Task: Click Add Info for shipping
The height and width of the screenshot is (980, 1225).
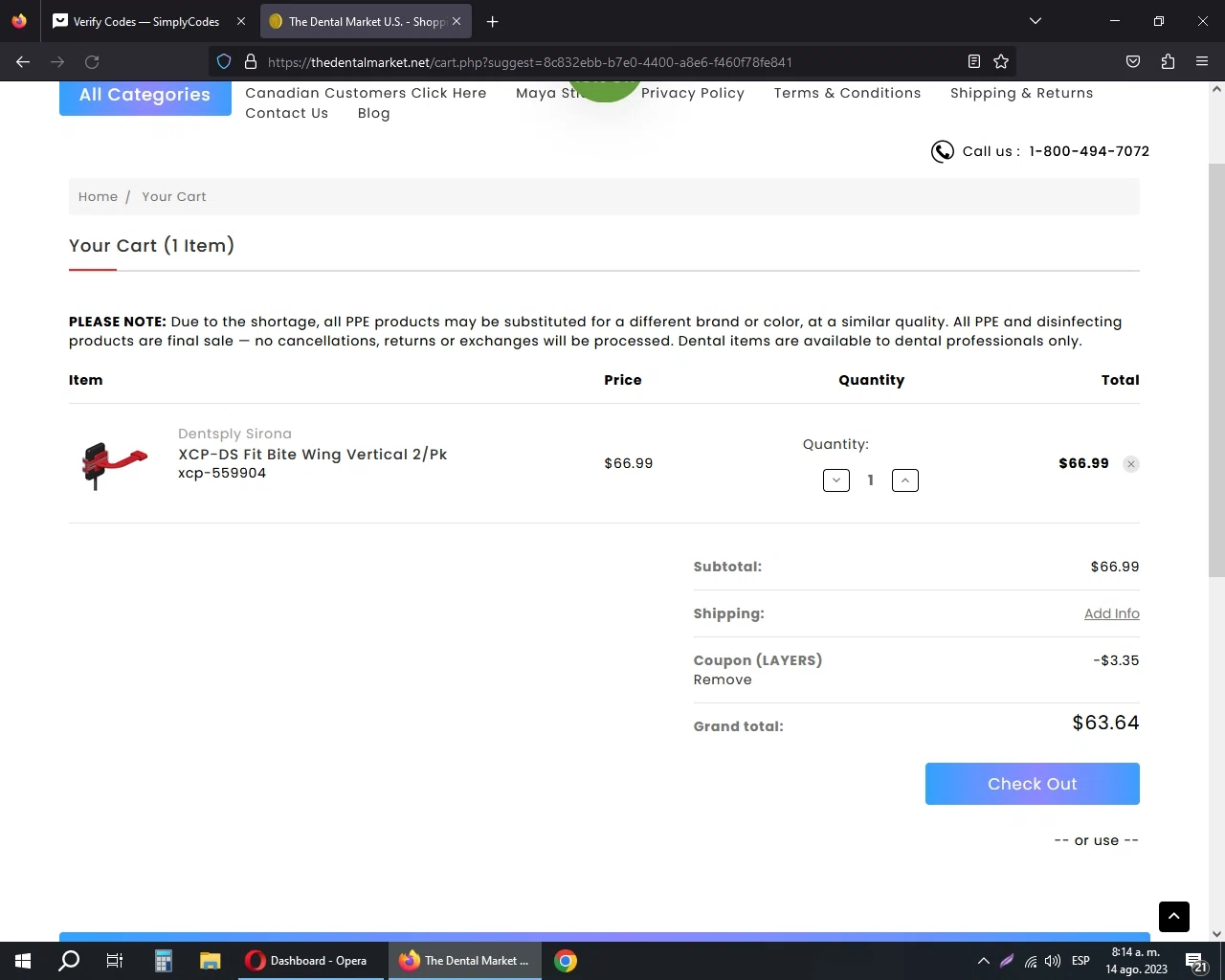Action: (1112, 613)
